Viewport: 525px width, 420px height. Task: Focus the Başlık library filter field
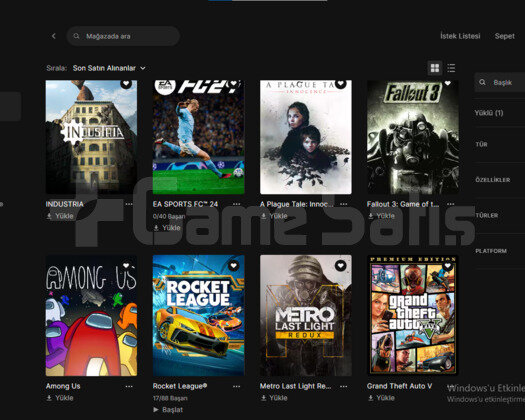(500, 82)
